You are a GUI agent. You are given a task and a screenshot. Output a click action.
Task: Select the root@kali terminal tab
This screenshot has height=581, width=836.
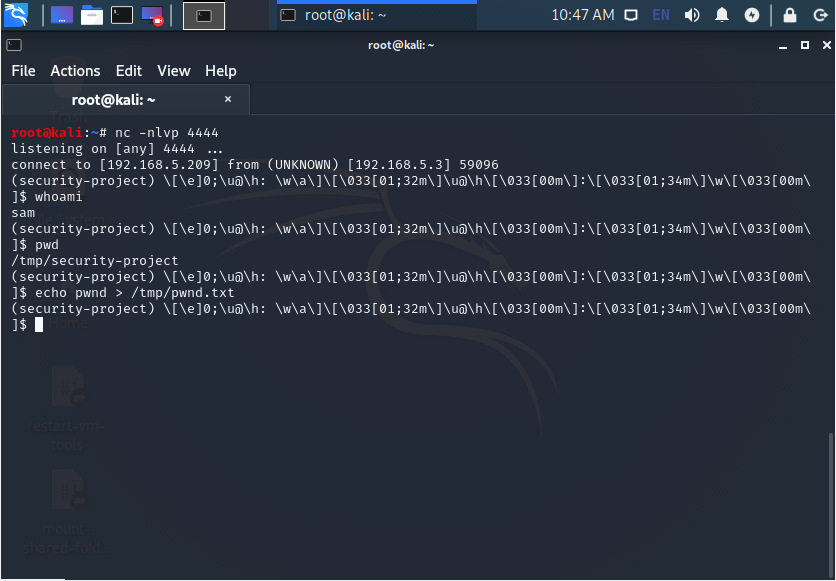point(115,99)
